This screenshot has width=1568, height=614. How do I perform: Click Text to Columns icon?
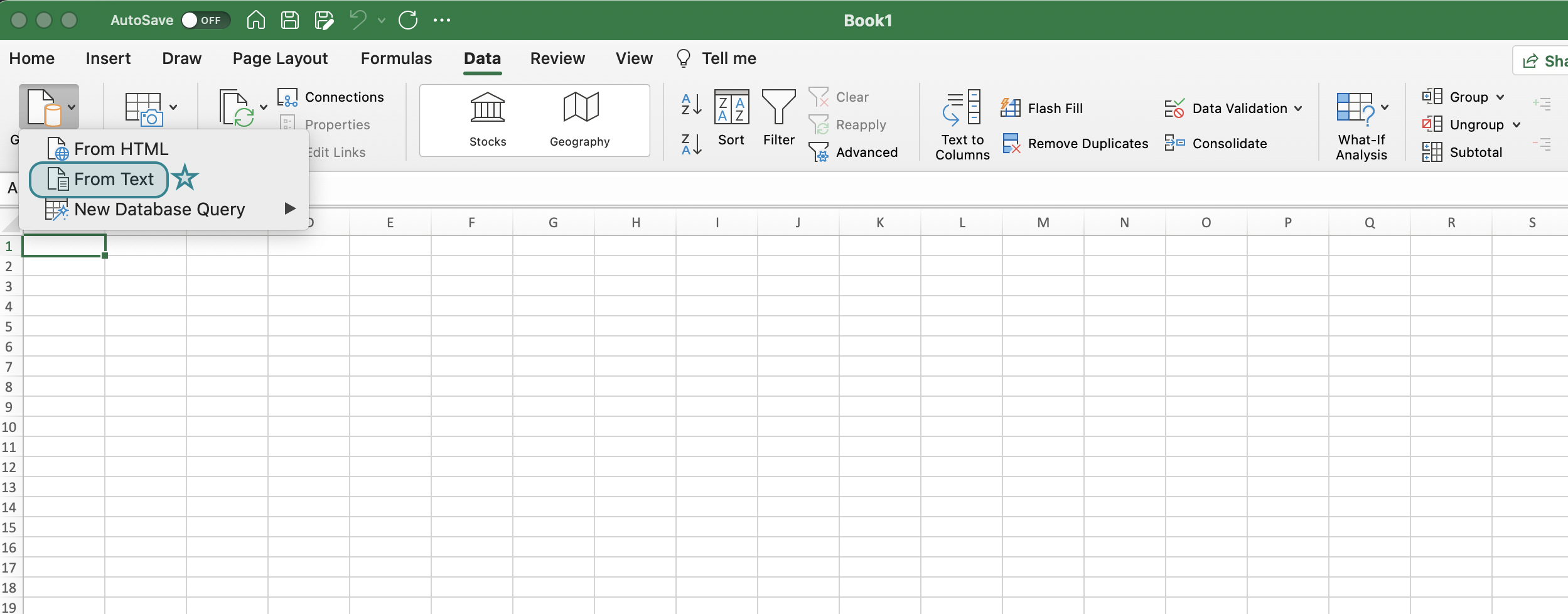[x=962, y=108]
